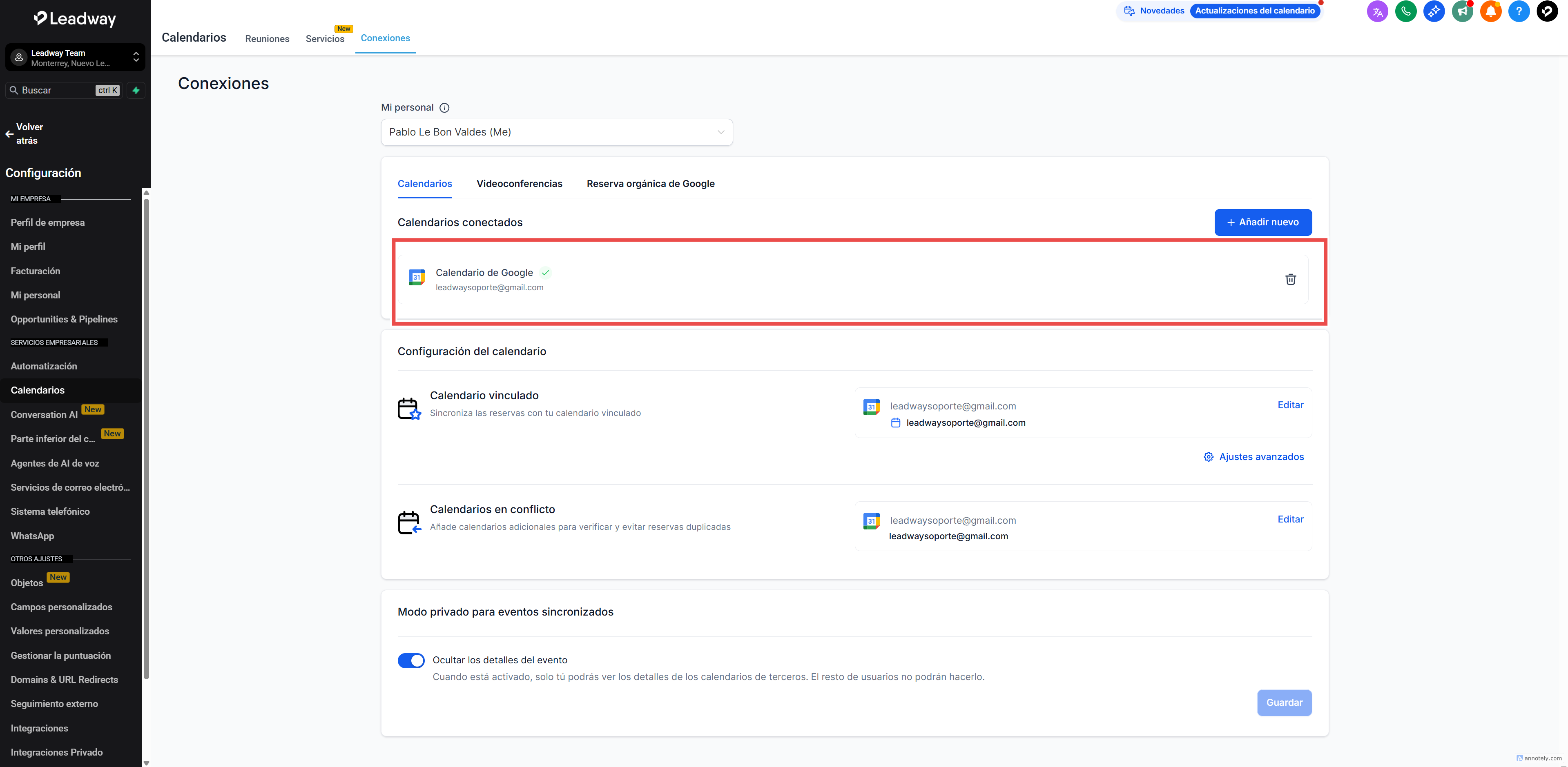
Task: Click the info icon beside Mi personal
Action: 444,108
